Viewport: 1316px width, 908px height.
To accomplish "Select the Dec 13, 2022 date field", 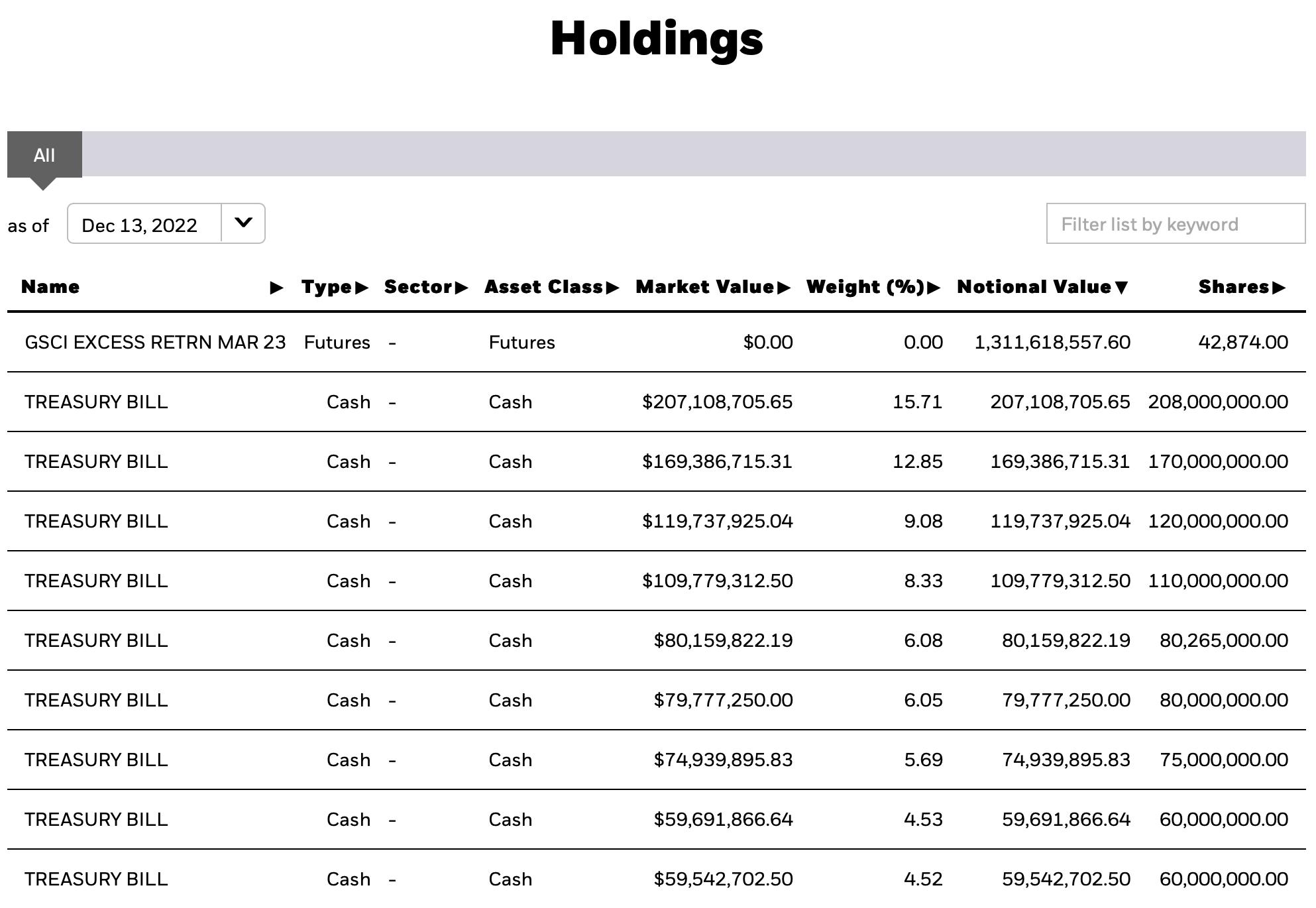I will (x=144, y=224).
